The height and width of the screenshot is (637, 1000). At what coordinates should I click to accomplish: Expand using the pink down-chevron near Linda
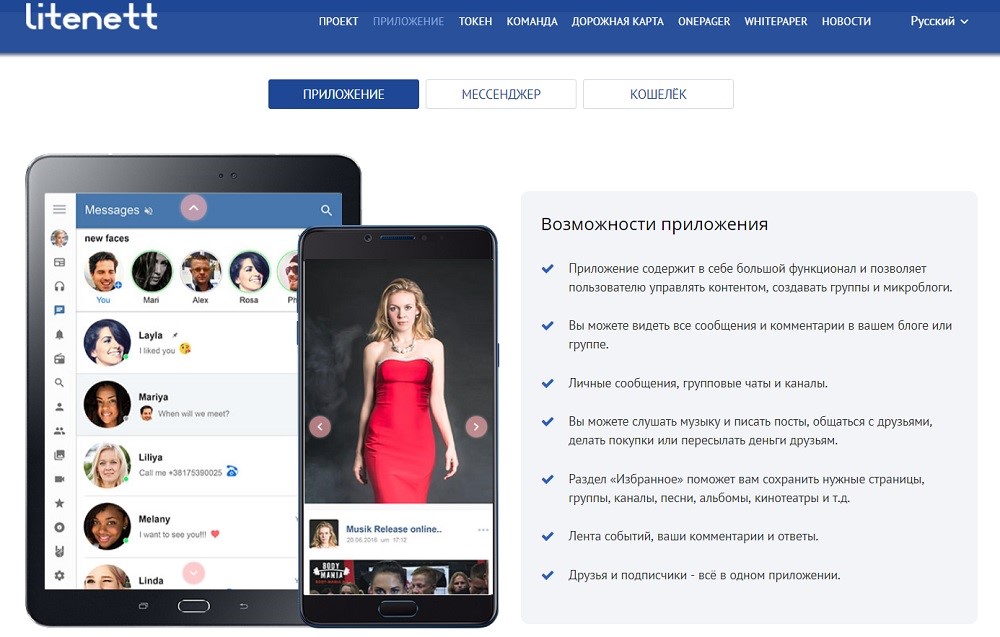(193, 573)
